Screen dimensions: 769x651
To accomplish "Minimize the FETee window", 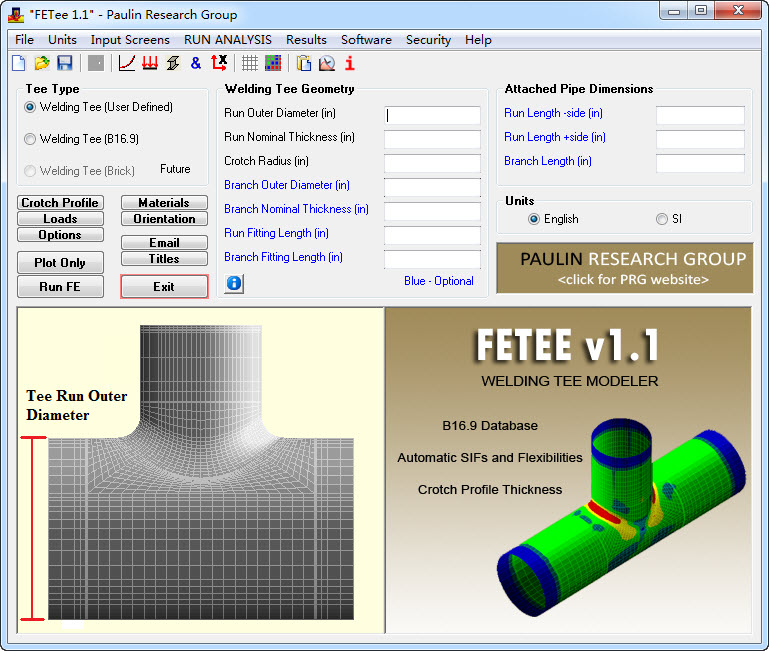I will (x=674, y=11).
